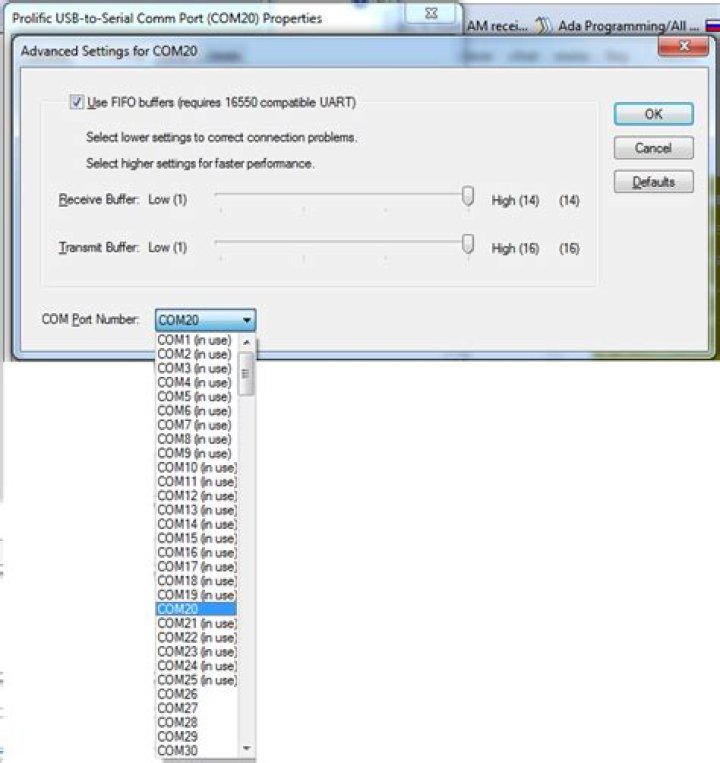Viewport: 720px width, 763px height.
Task: Click the dropdown list scroll-down arrow
Action: pos(247,748)
